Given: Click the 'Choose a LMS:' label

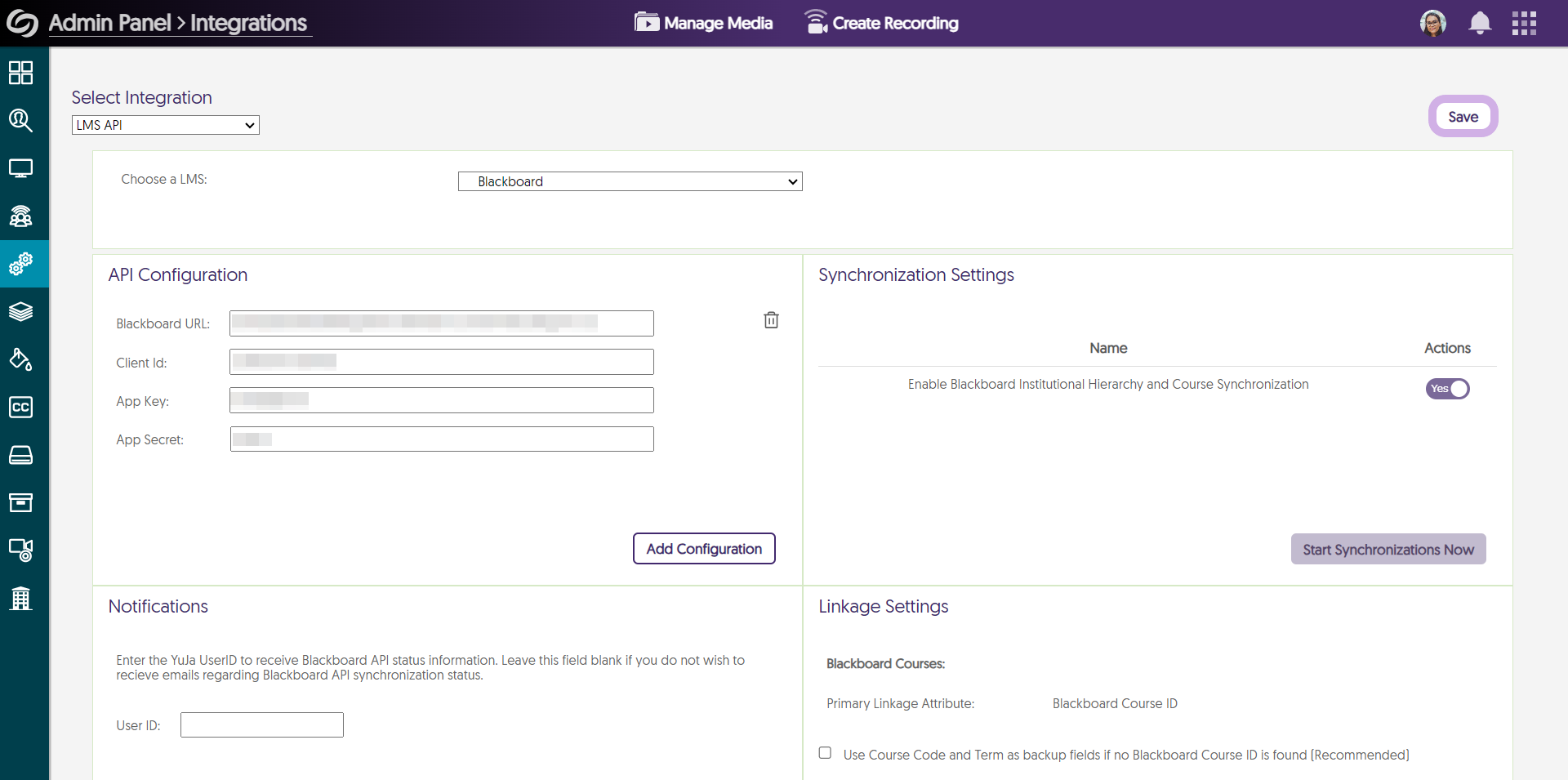Looking at the screenshot, I should click(164, 180).
